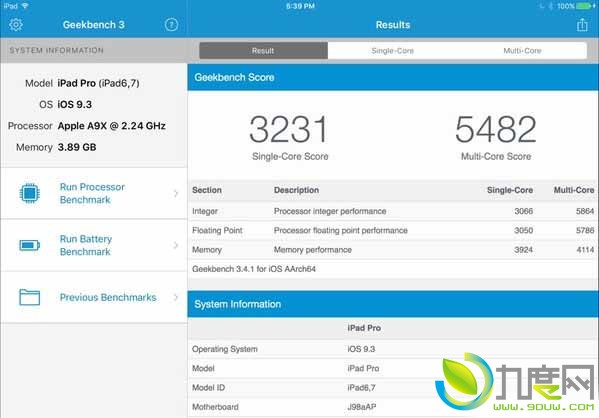Screen dimensions: 599x418
Task: Tap the previous benchmarks folder icon
Action: (x=29, y=297)
